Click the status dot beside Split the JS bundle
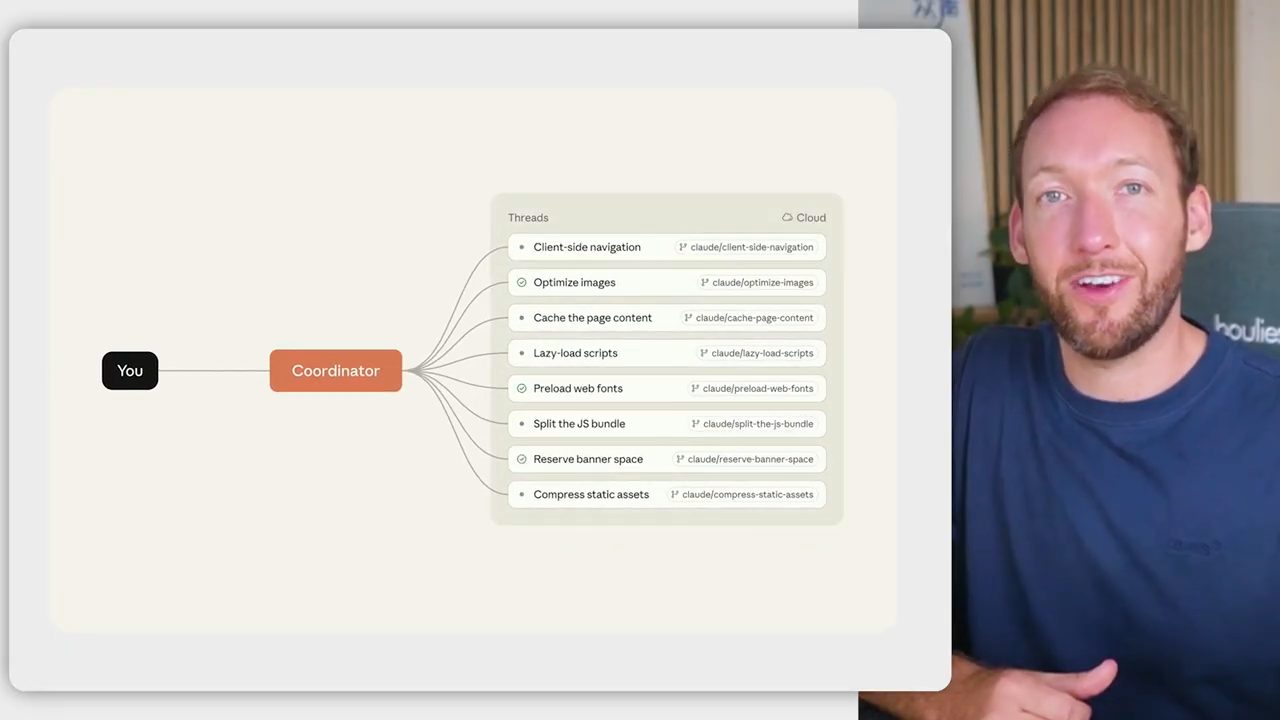 point(521,424)
